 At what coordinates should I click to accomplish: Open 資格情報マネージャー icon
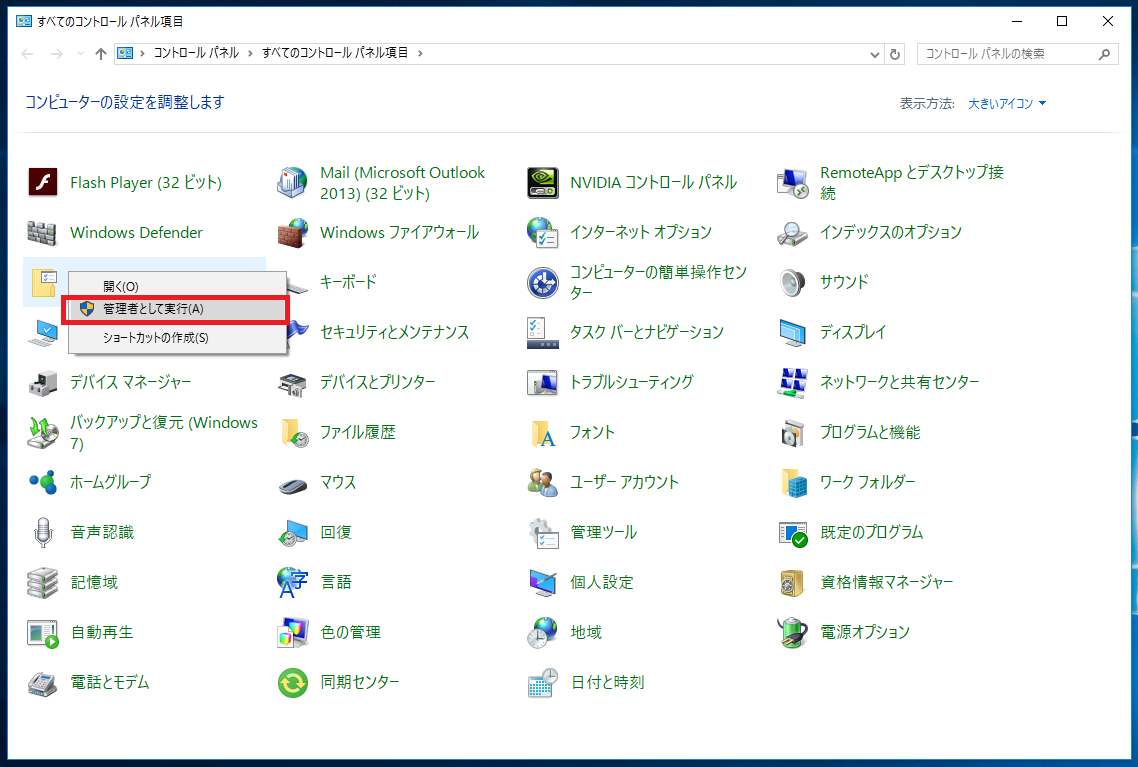[793, 582]
